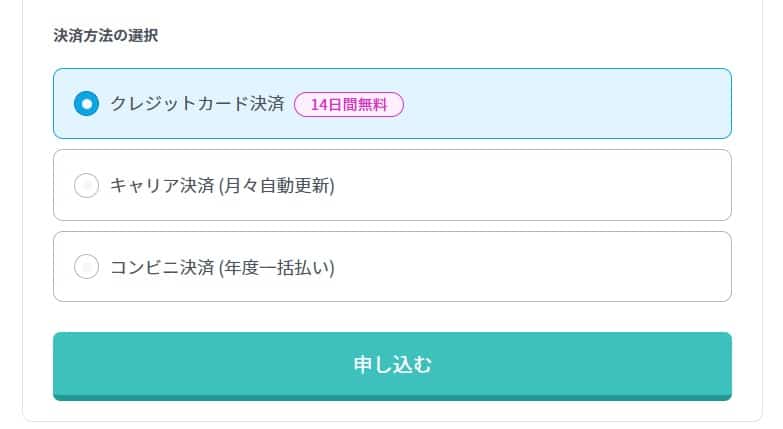Click the 決済方法の選択 heading
Image resolution: width=783 pixels, height=429 pixels.
[x=105, y=36]
